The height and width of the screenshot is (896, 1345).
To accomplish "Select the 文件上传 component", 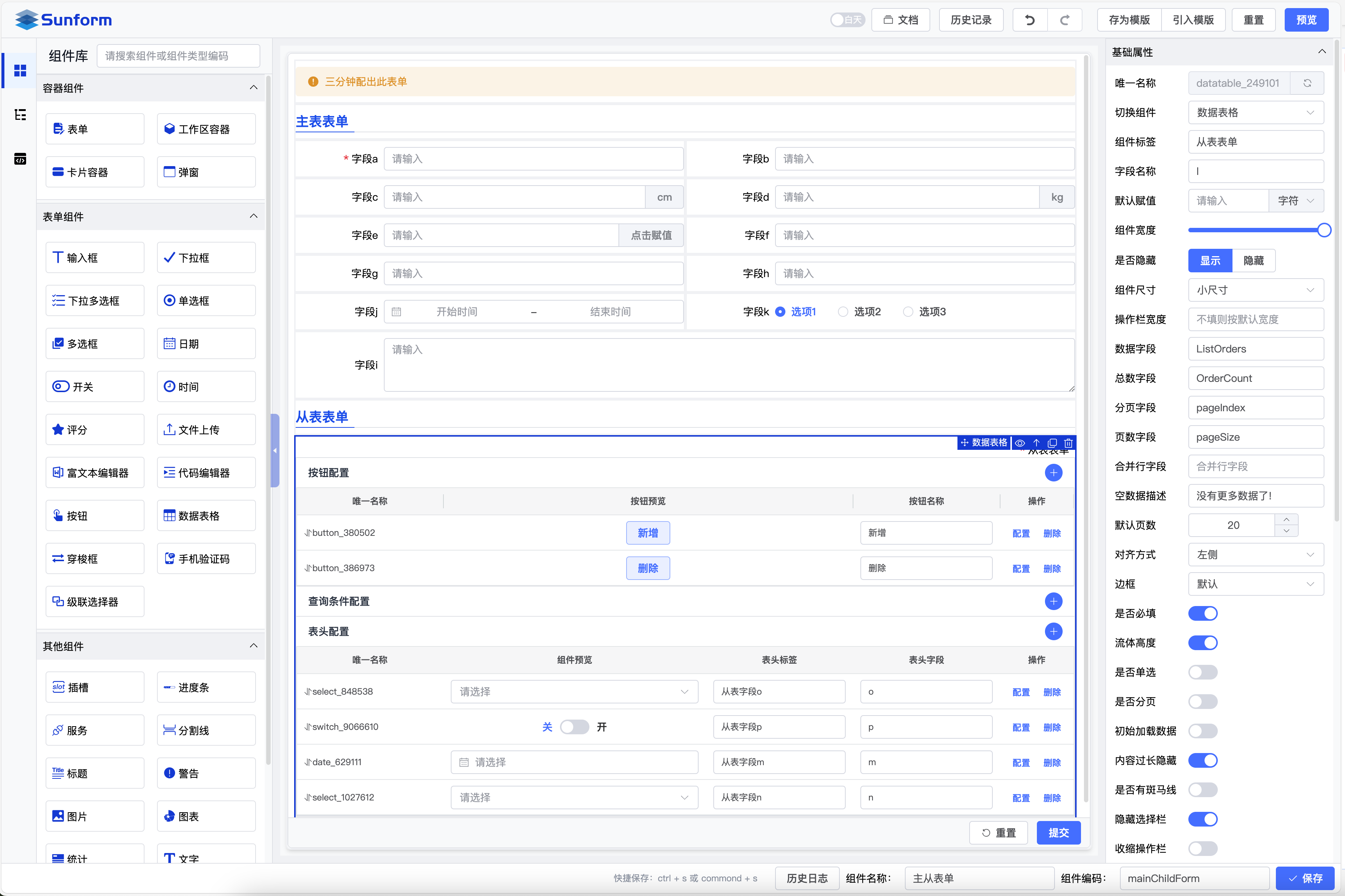I will (x=206, y=430).
